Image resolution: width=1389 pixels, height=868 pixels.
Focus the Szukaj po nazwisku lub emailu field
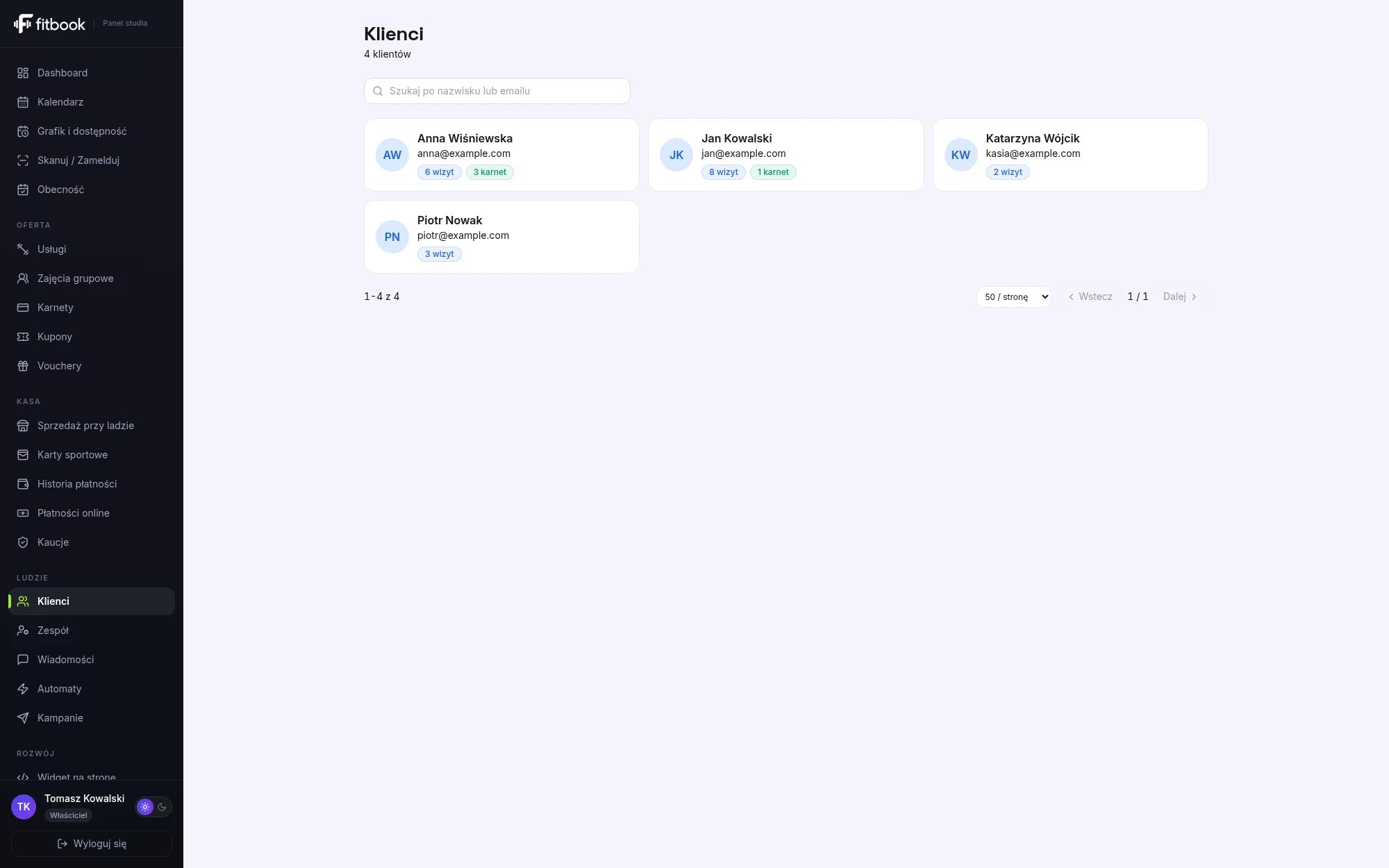coord(497,91)
